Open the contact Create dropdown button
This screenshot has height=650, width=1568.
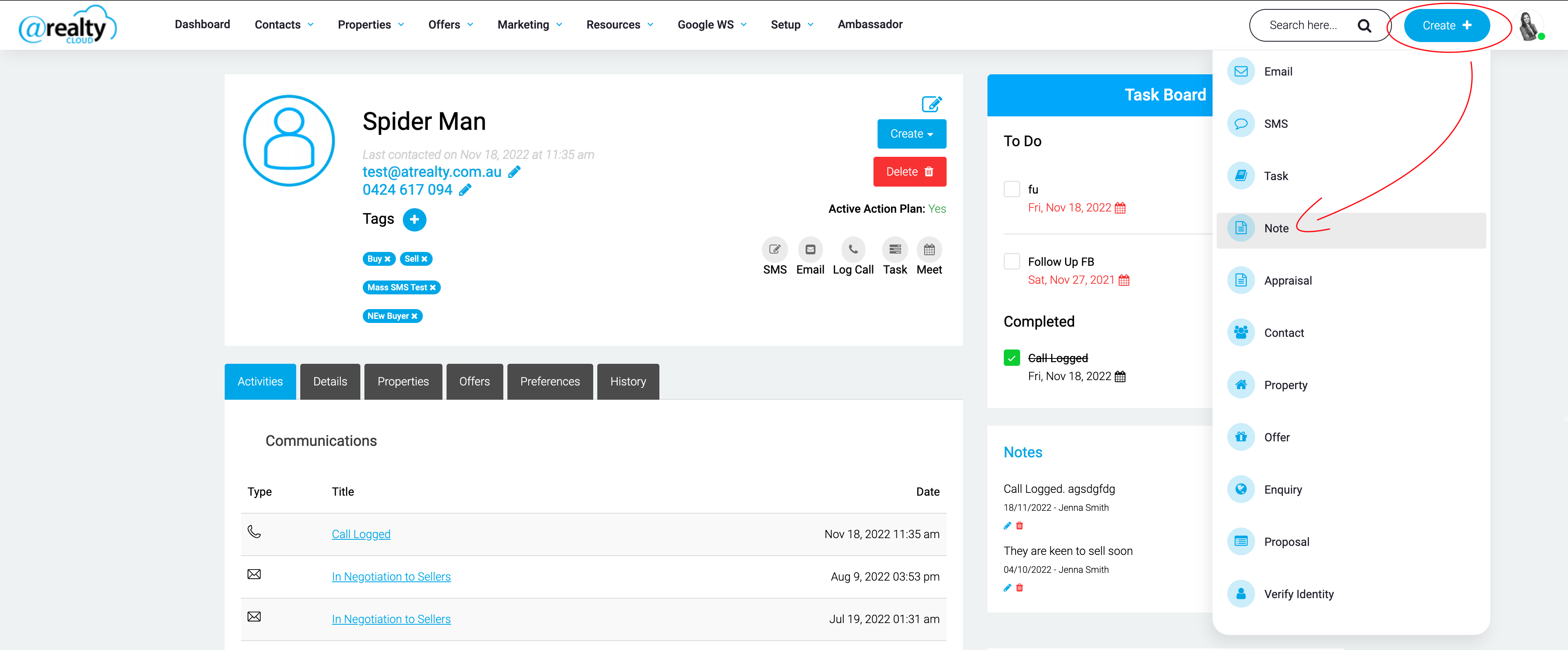point(911,134)
